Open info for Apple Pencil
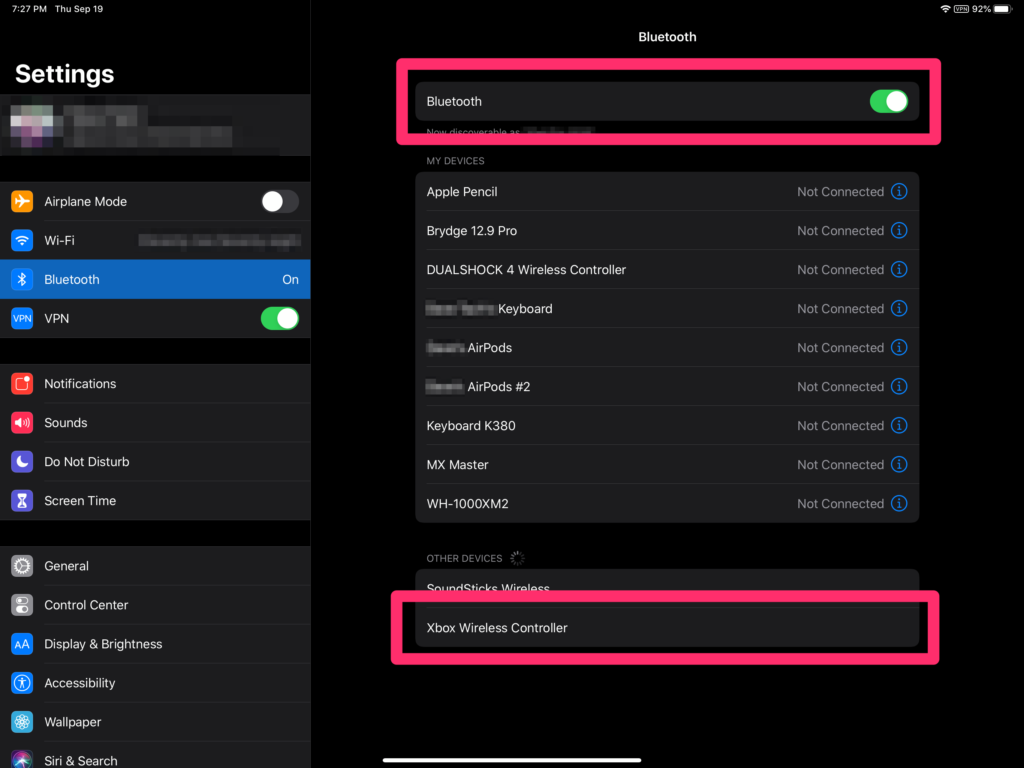This screenshot has width=1024, height=768. 899,191
